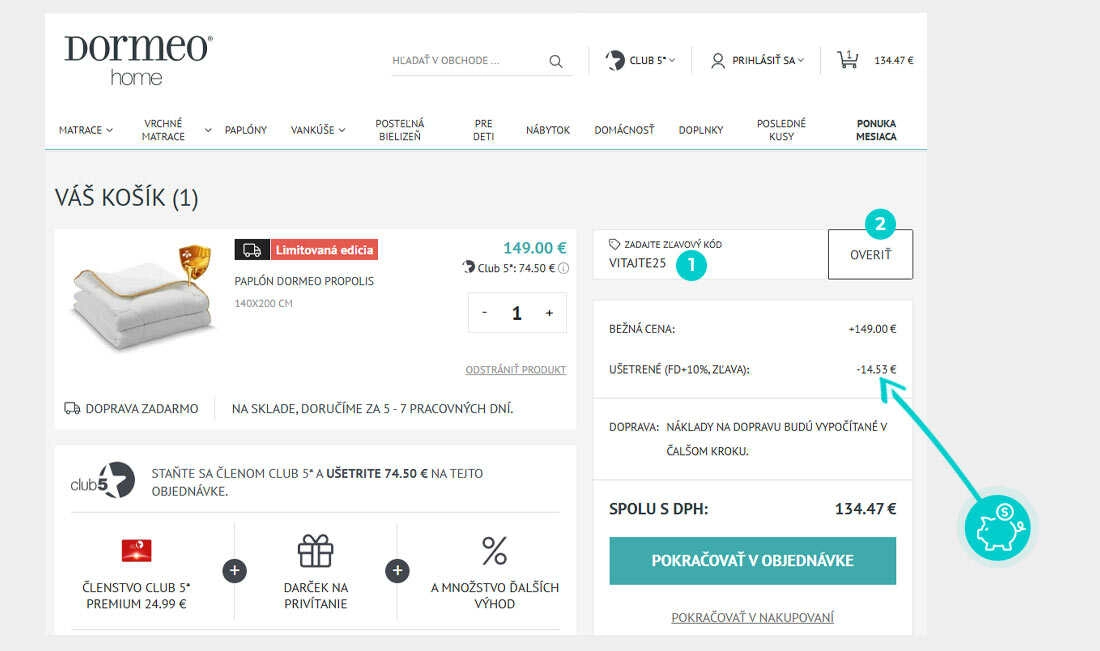Click the user profile icon

click(x=718, y=61)
